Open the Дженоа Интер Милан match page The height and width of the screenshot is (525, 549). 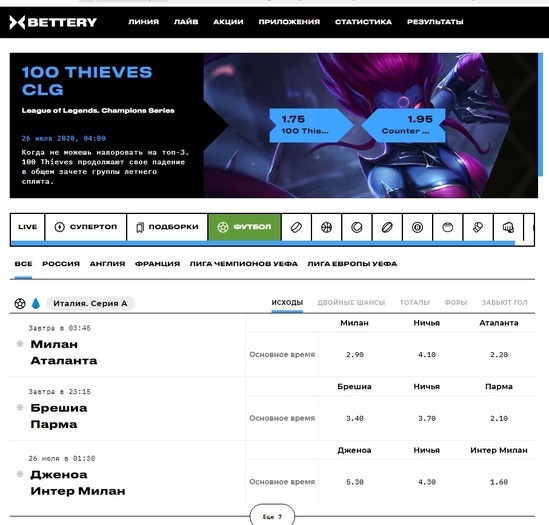coord(78,483)
